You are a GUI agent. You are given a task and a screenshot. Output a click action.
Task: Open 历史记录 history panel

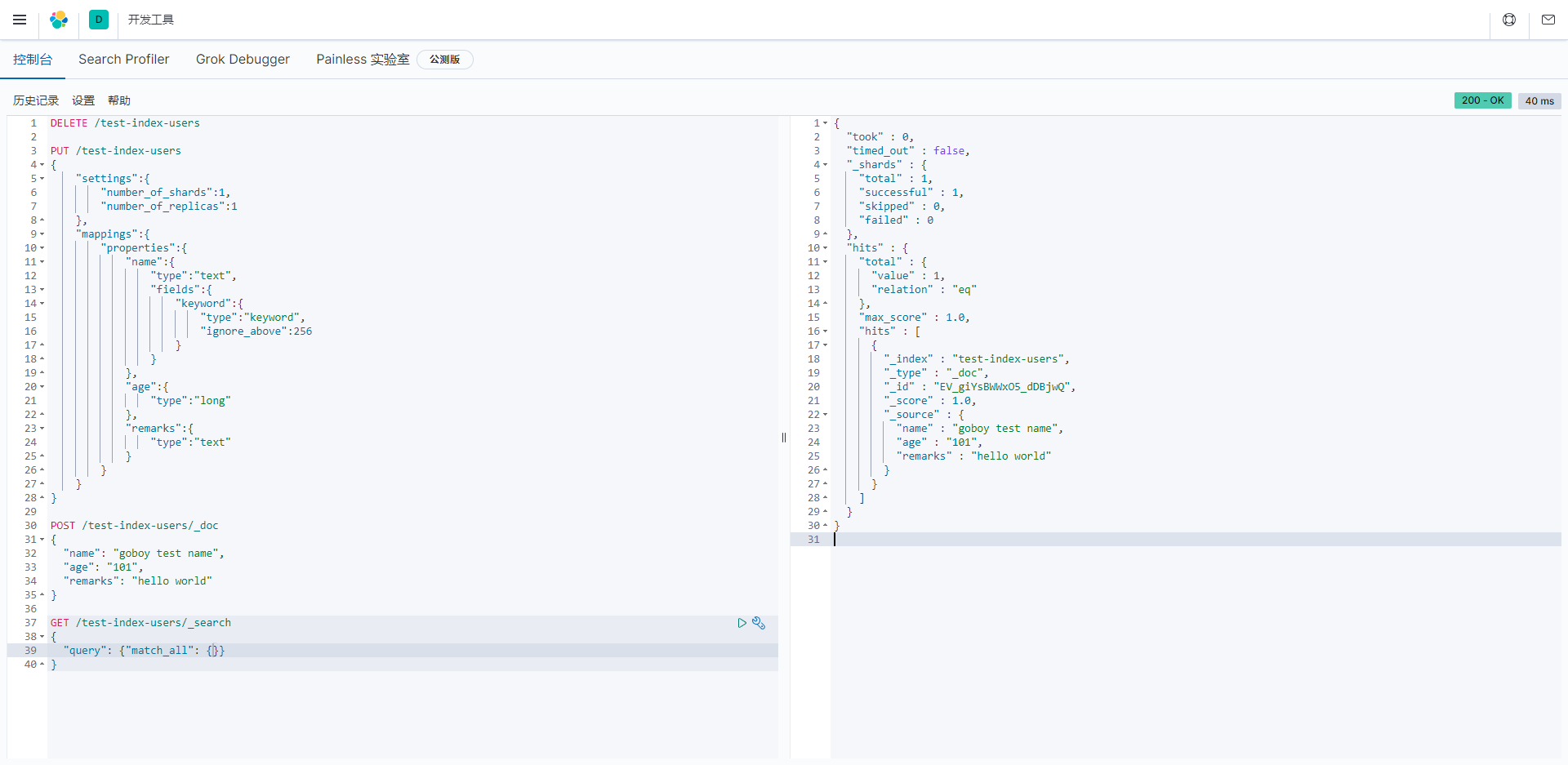click(x=36, y=100)
